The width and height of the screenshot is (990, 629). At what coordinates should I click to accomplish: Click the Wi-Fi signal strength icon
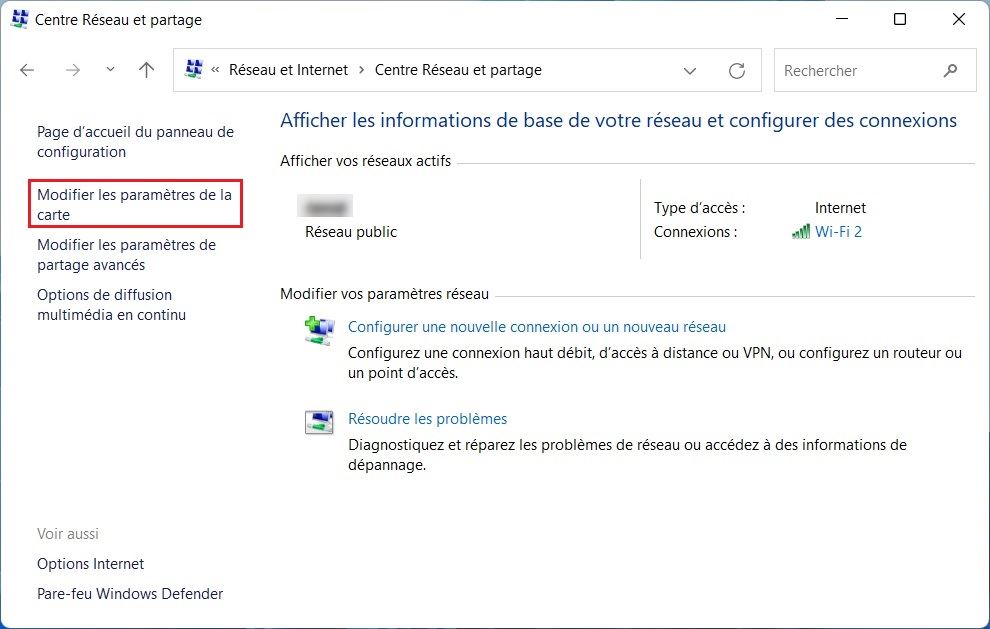coord(800,232)
